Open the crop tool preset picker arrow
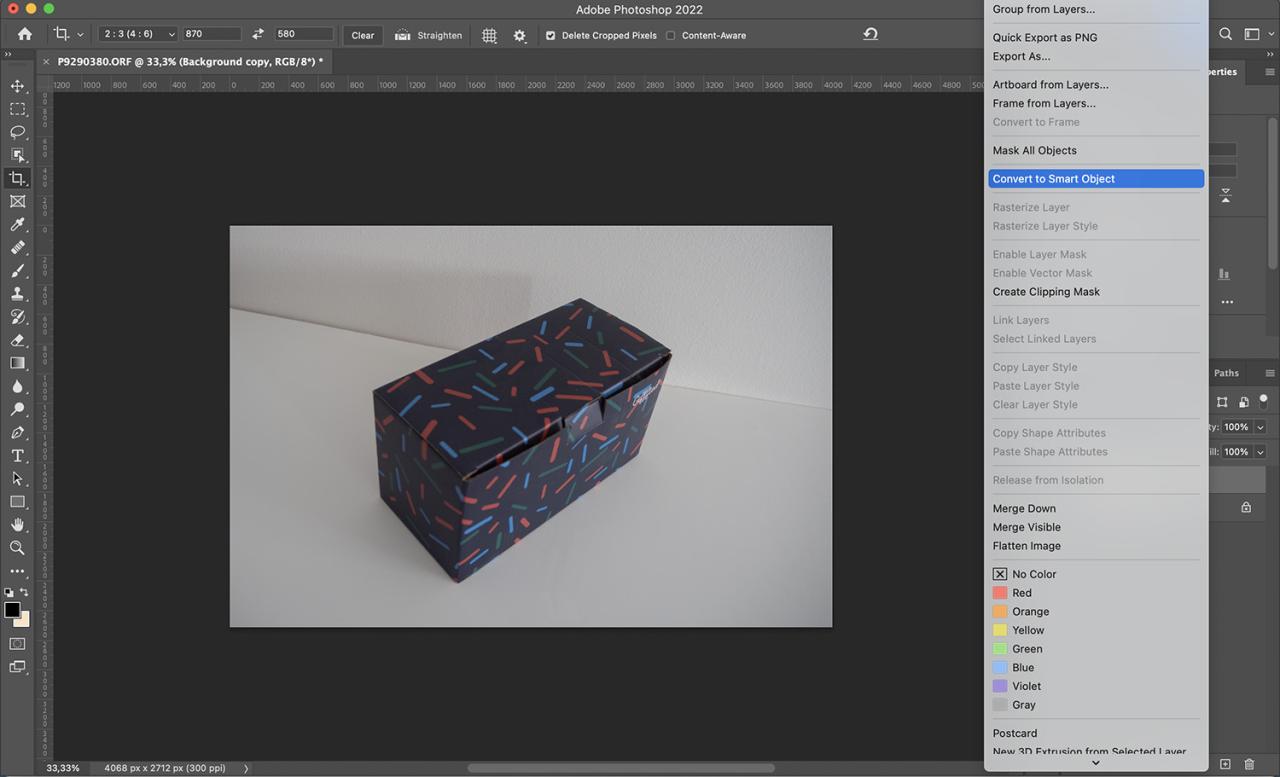 pyautogui.click(x=80, y=35)
